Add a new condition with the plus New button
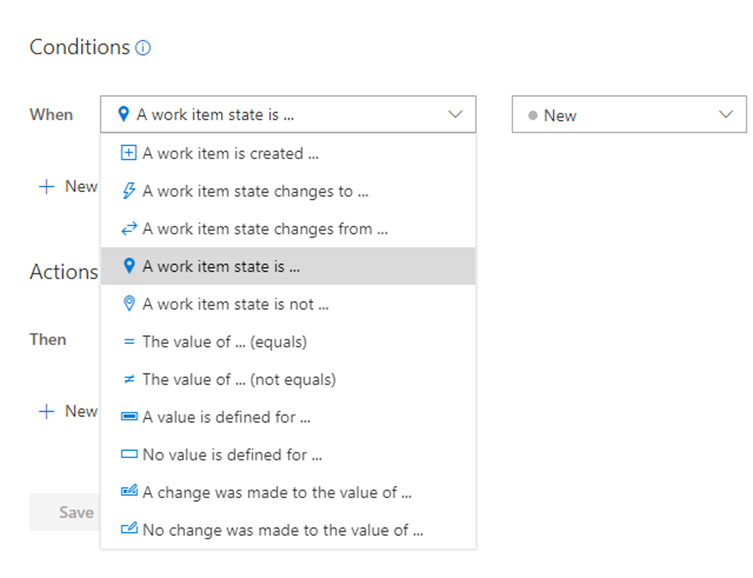Image resolution: width=753 pixels, height=578 pixels. pos(68,187)
